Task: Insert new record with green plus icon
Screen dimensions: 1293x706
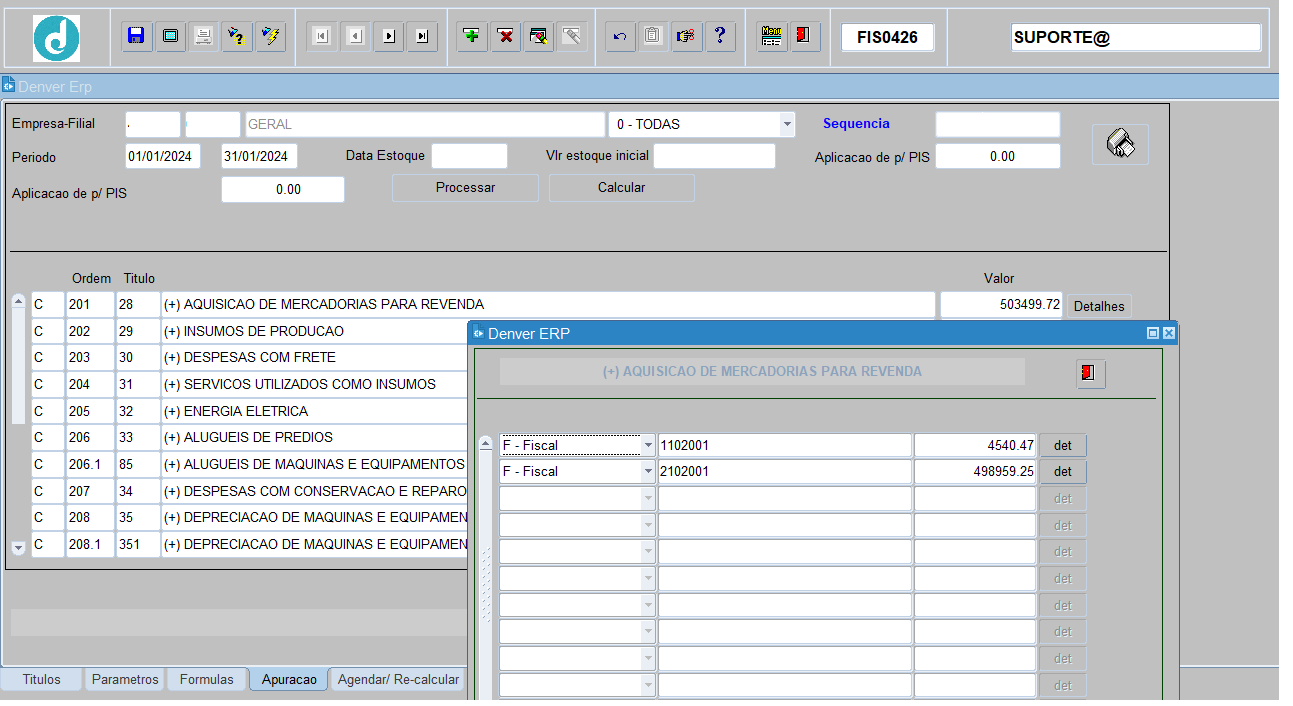Action: click(x=472, y=37)
